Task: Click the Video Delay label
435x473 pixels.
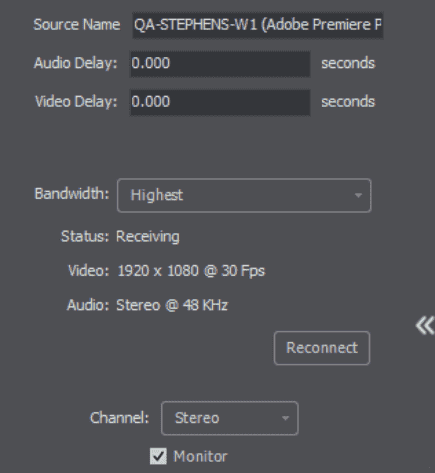Action: [76, 101]
